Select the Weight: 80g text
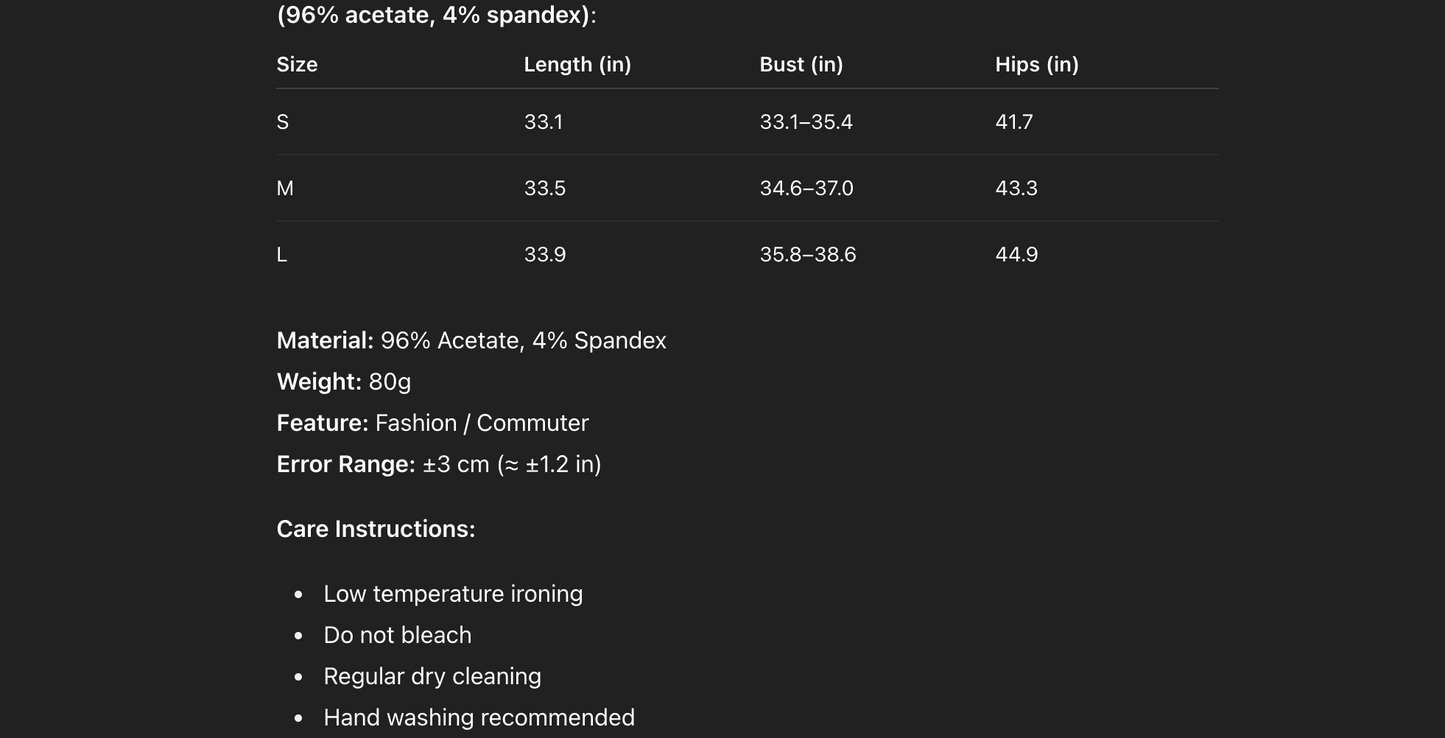 (344, 382)
